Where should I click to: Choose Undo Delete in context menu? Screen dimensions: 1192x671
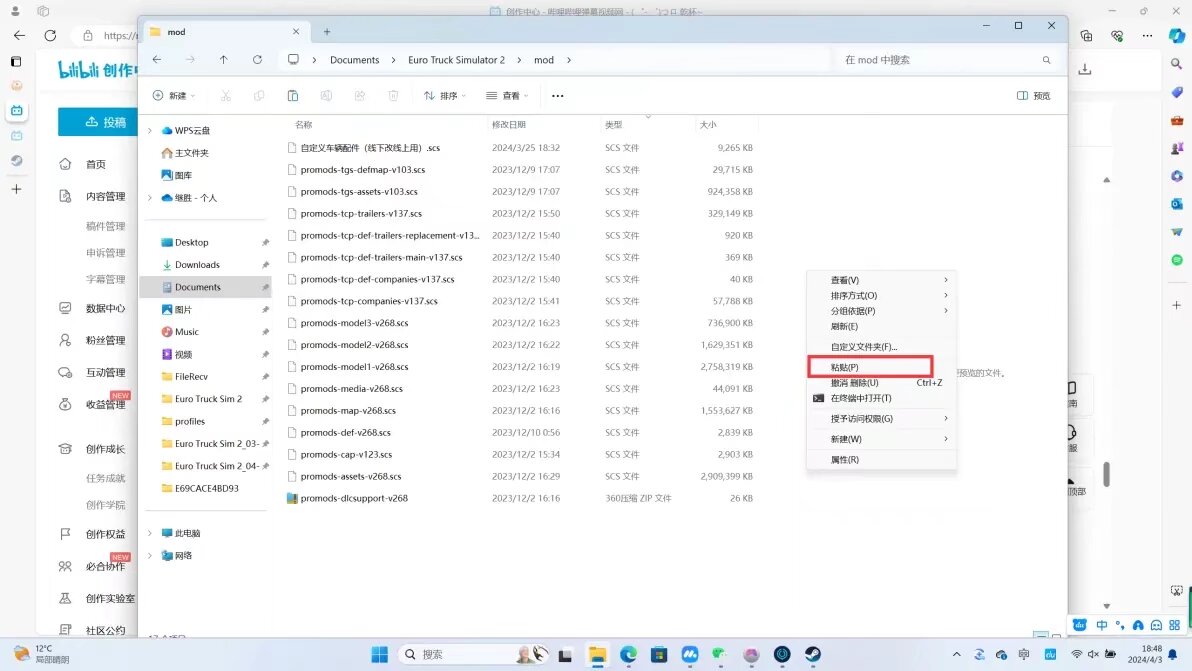881,383
